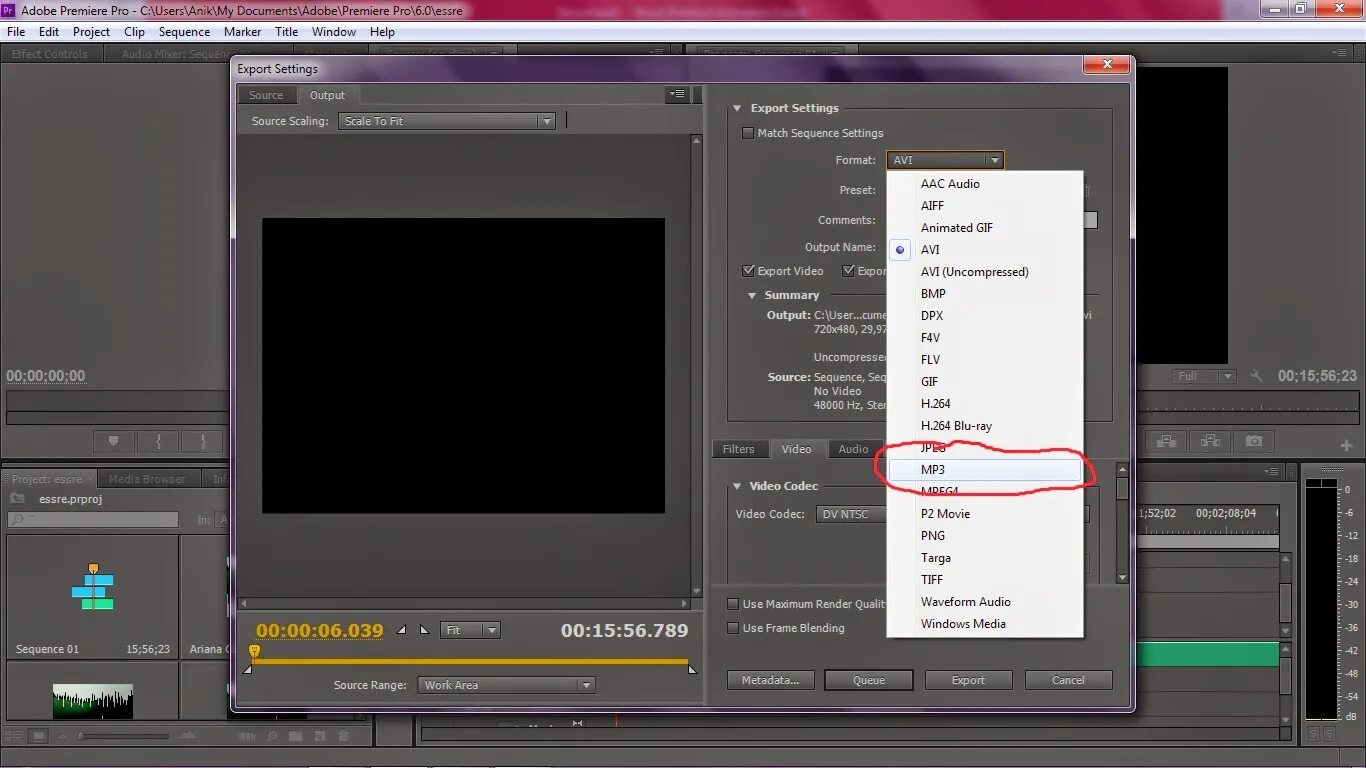Open the Fit zoom dropdown in export preview

coord(470,630)
